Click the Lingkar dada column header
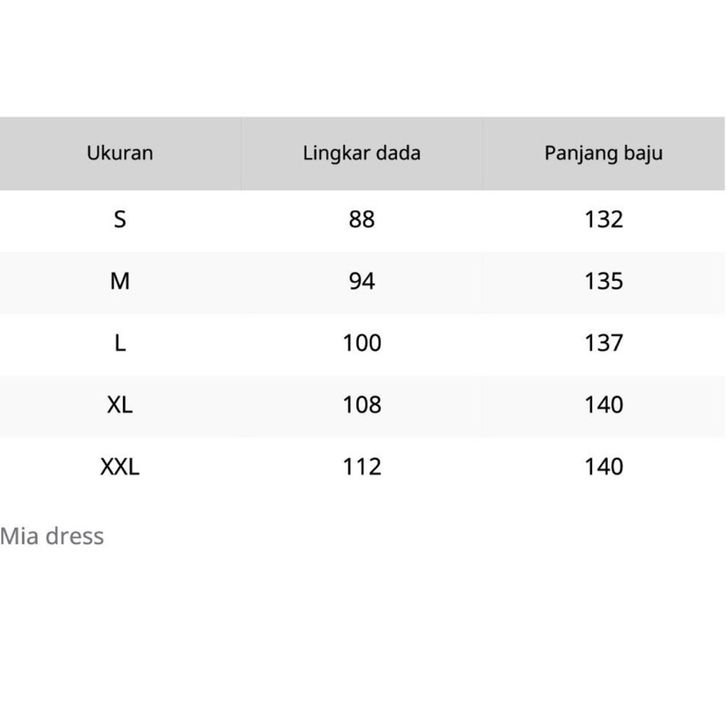Viewport: 726px width, 726px height. point(362,153)
